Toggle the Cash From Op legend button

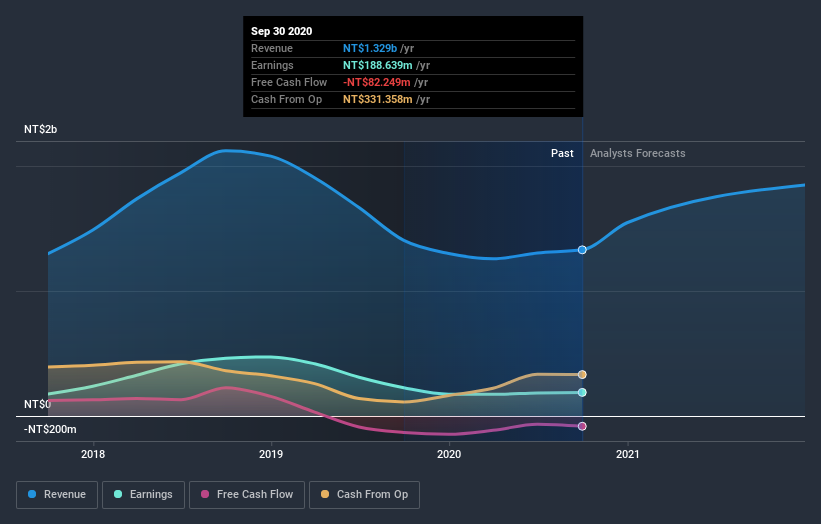coord(364,495)
